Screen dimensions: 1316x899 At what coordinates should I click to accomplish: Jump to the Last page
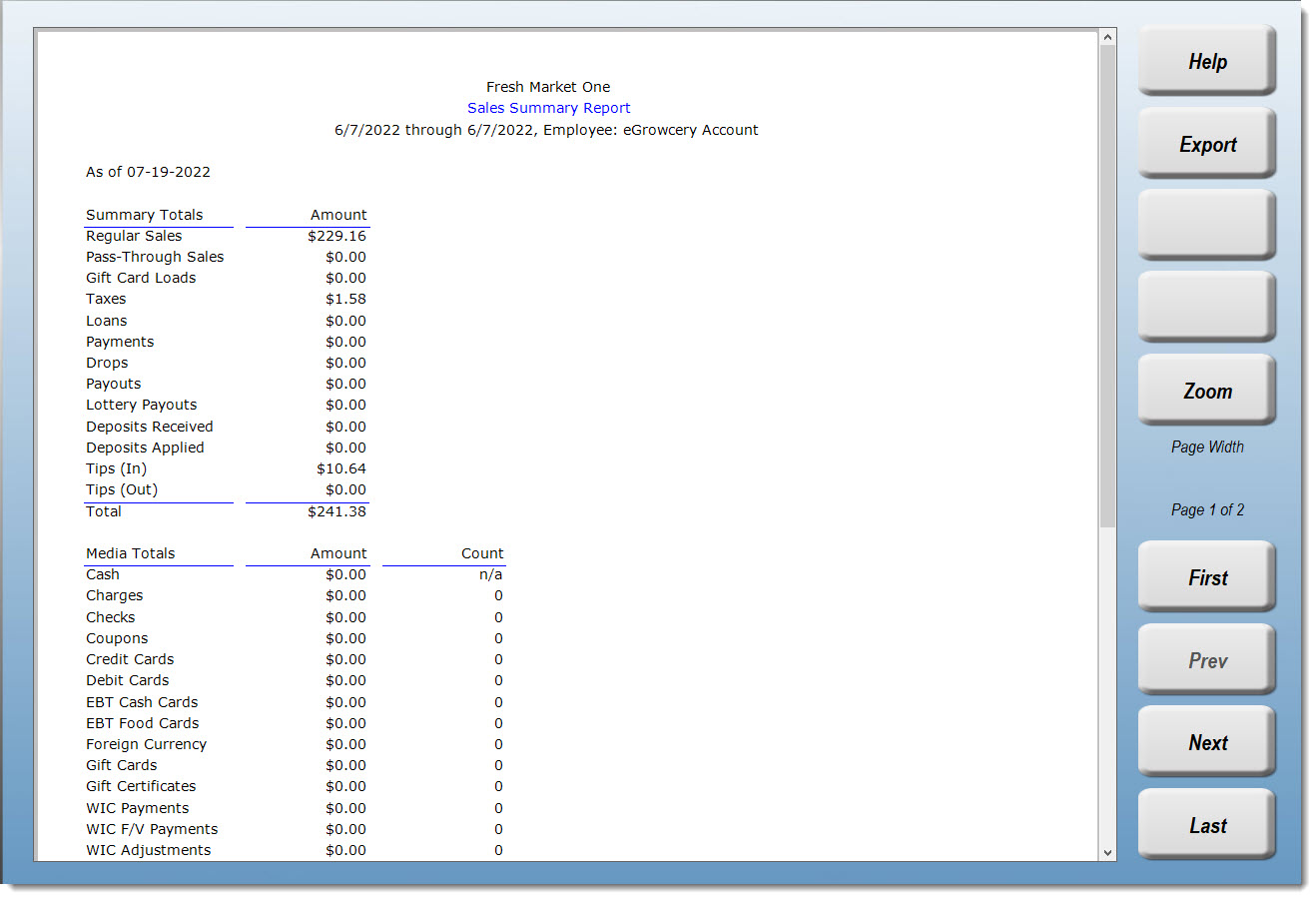coord(1207,825)
